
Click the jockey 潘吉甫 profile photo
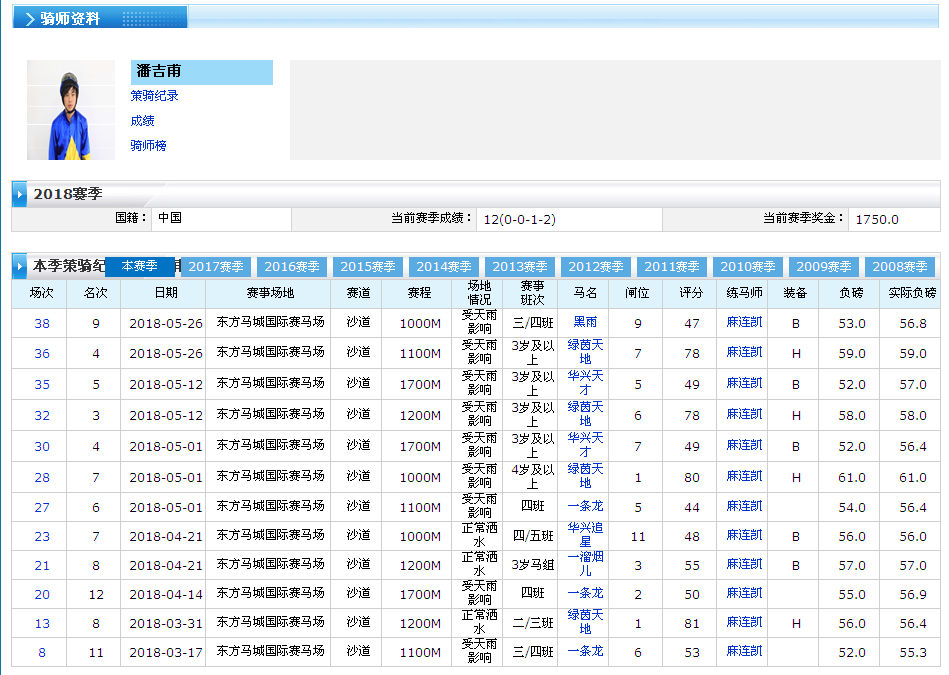point(57,110)
